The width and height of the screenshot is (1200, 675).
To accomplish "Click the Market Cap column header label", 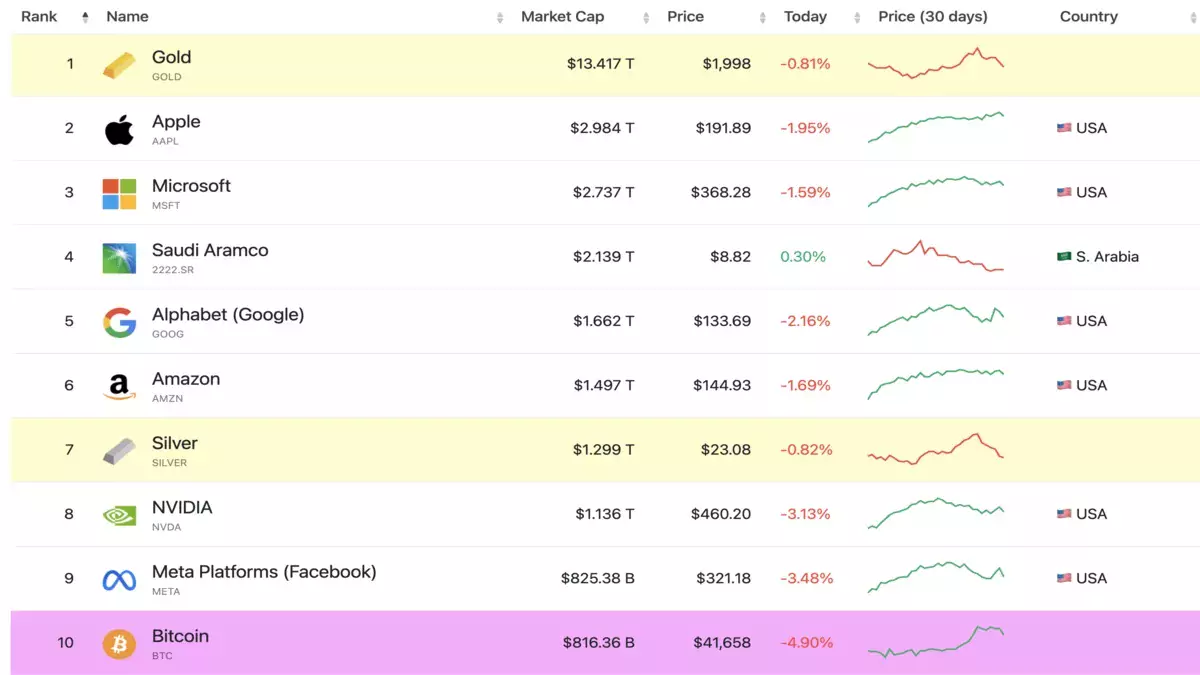I will [x=563, y=17].
